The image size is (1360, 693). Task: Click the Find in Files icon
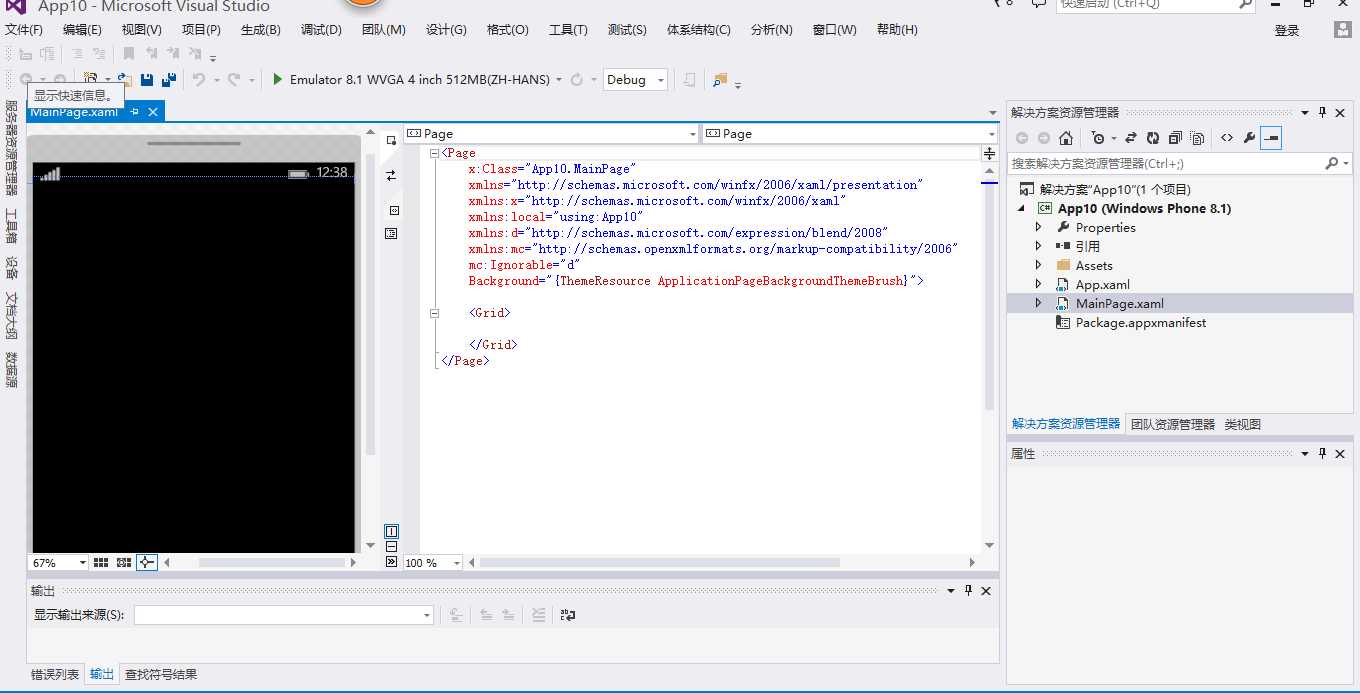(x=719, y=80)
